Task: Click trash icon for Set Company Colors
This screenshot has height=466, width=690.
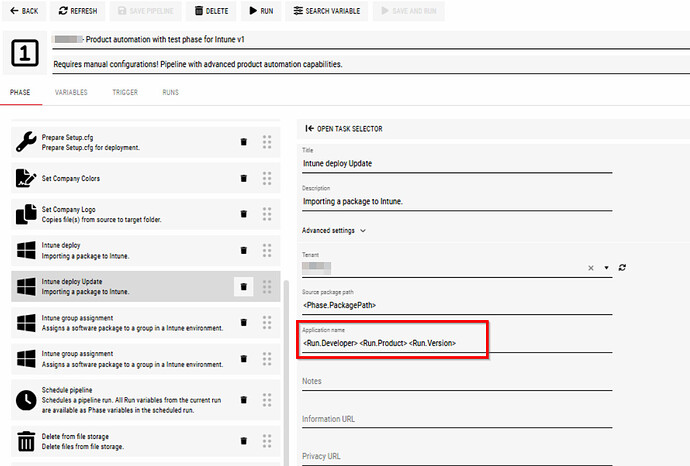Action: point(243,178)
